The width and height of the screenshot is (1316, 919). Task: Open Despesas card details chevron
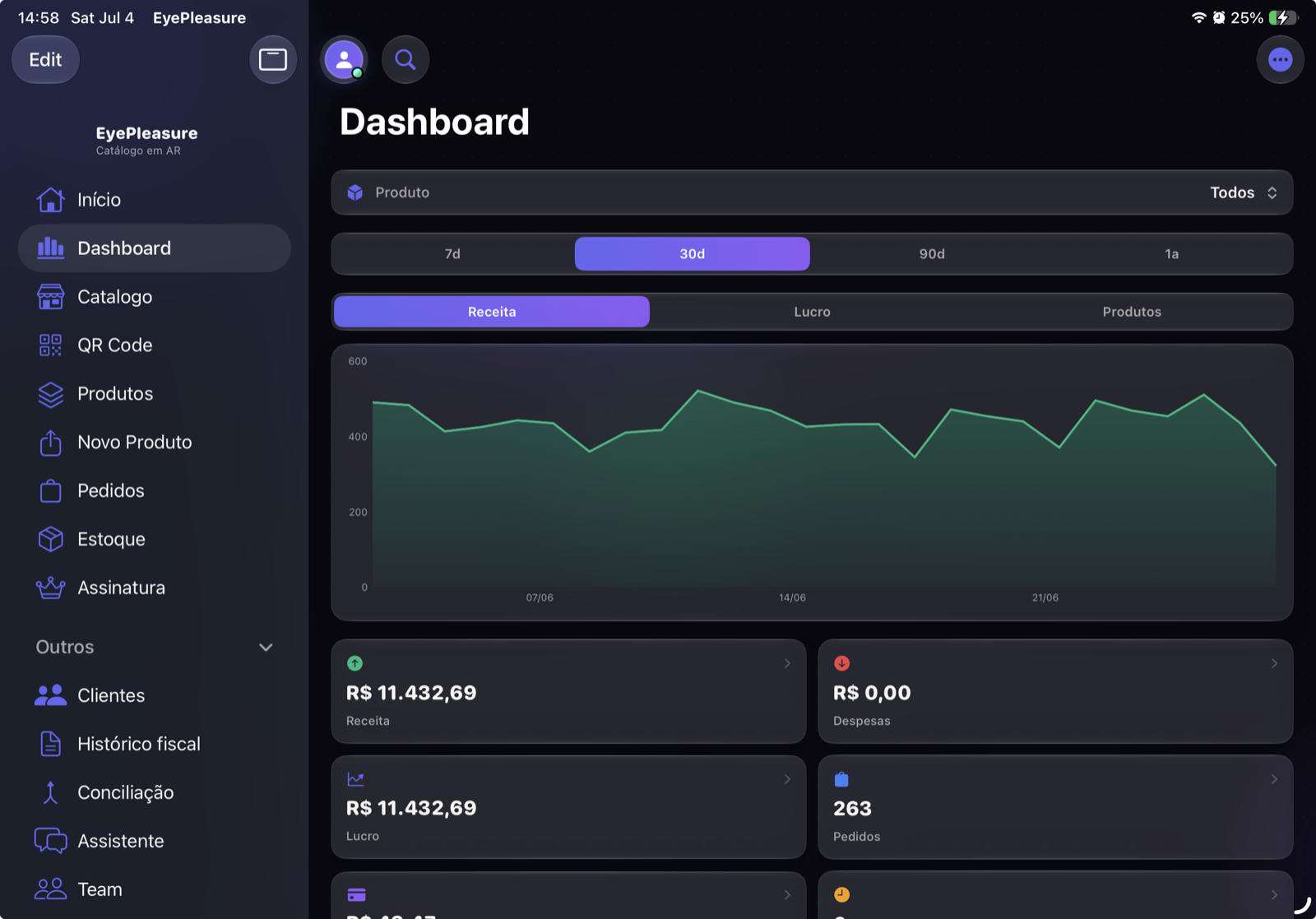[x=1274, y=663]
